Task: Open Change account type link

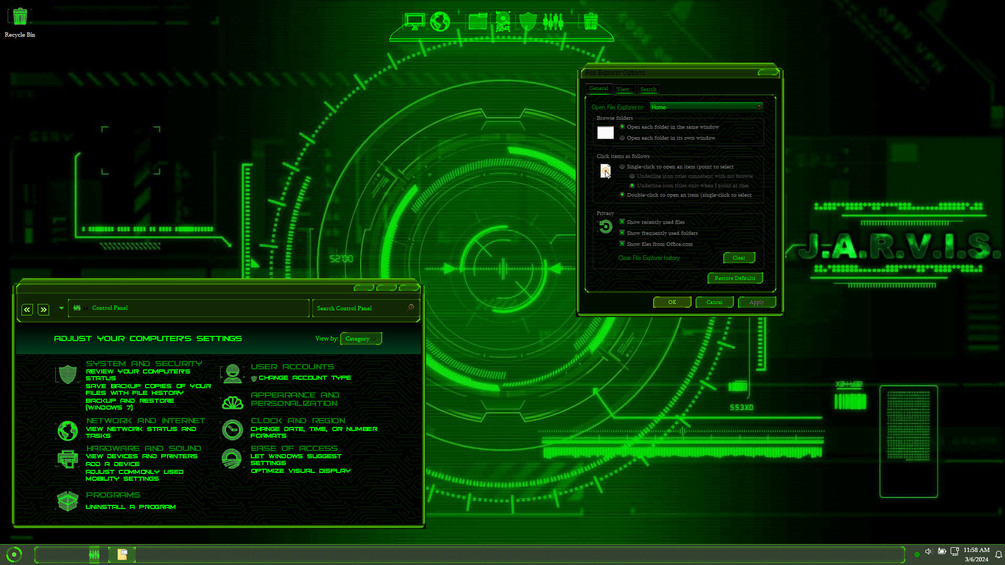Action: pyautogui.click(x=305, y=378)
